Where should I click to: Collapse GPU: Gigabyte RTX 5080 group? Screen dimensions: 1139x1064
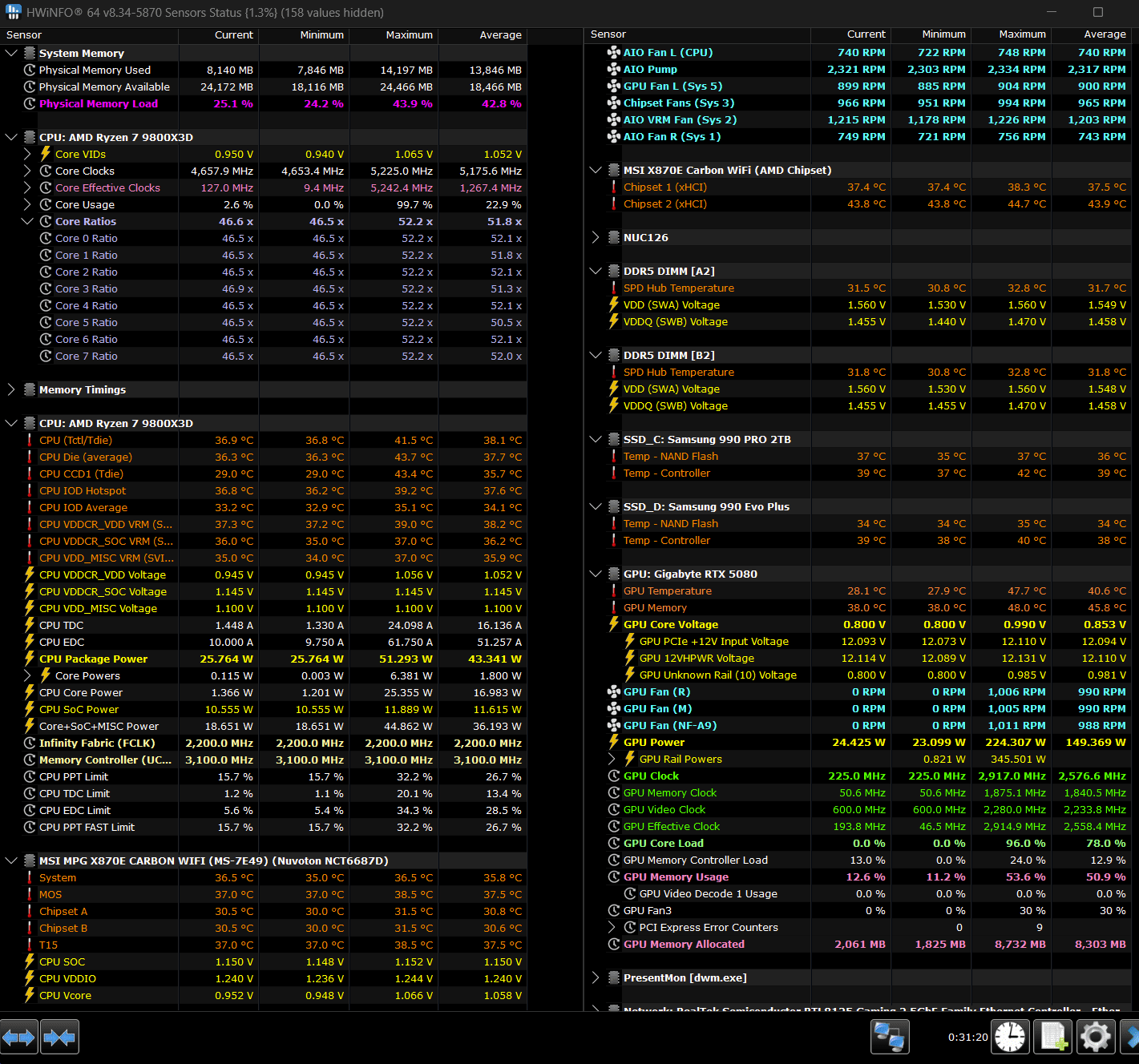click(x=596, y=574)
